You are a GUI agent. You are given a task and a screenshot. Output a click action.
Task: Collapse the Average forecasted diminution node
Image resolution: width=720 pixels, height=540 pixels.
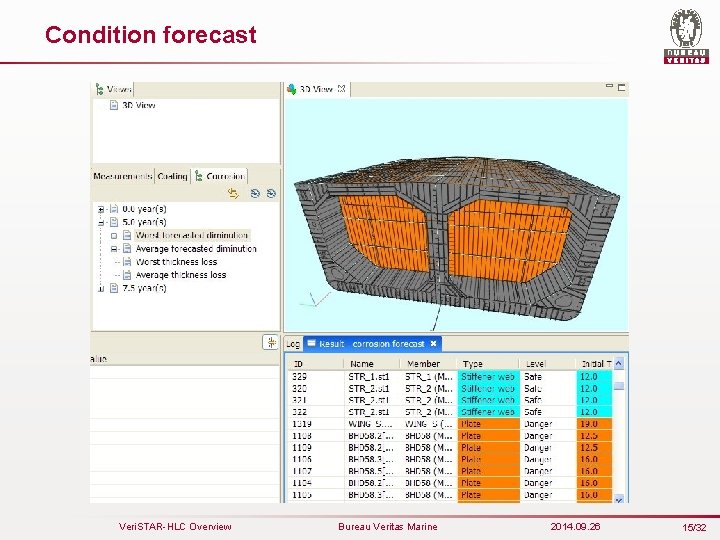pyautogui.click(x=114, y=249)
